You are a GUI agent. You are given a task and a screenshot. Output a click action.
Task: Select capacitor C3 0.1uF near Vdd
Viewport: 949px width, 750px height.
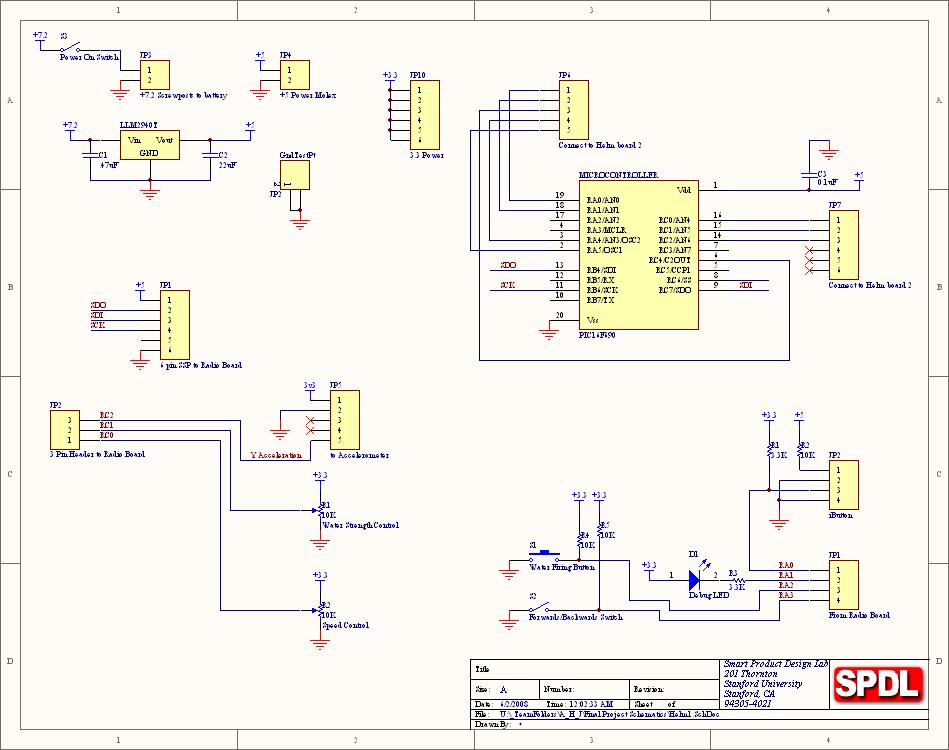point(807,177)
